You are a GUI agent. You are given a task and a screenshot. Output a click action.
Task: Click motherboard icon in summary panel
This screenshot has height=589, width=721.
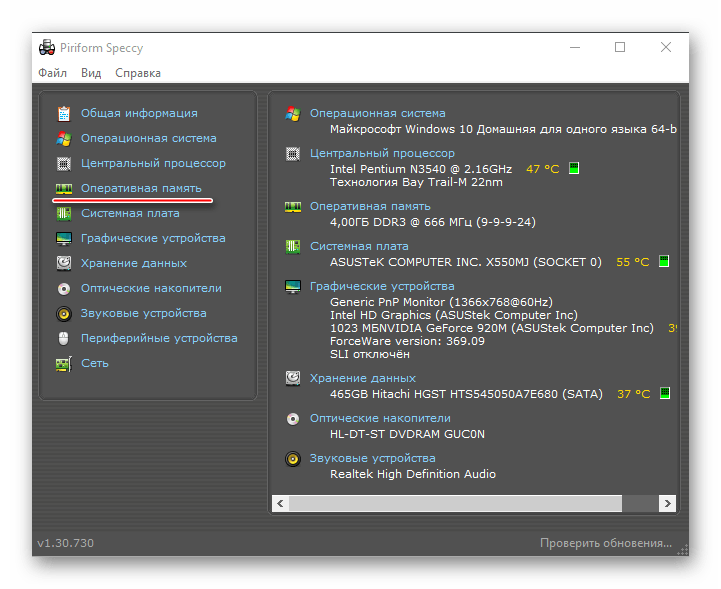pos(293,246)
